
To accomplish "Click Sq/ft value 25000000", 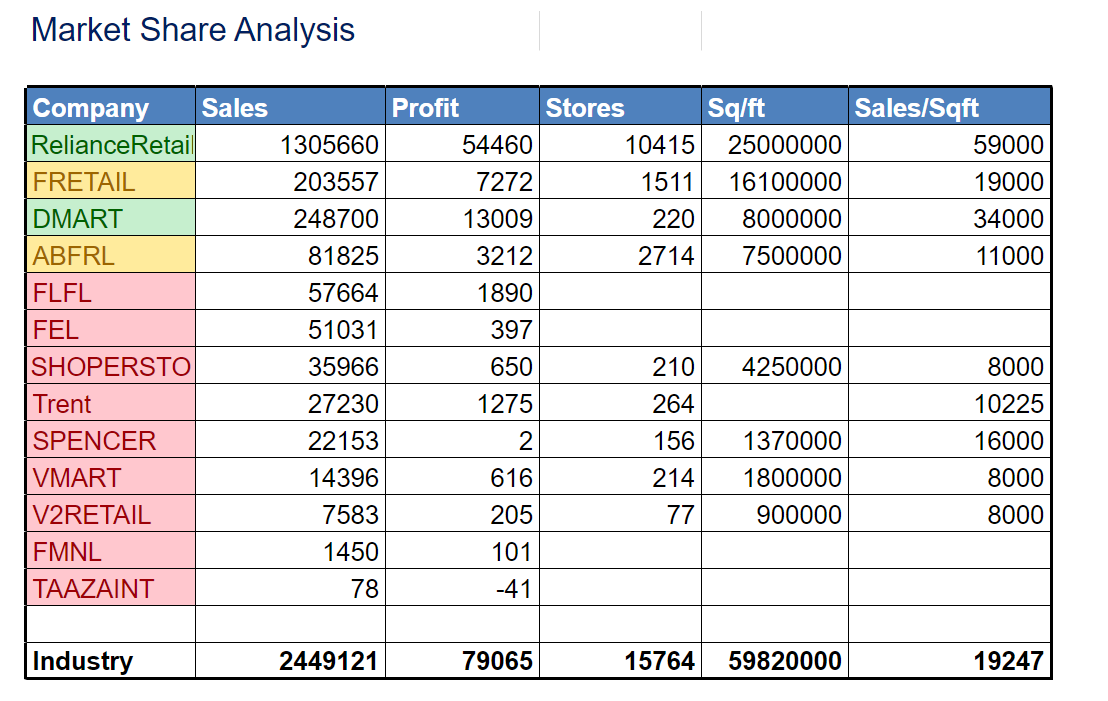I will (x=785, y=145).
